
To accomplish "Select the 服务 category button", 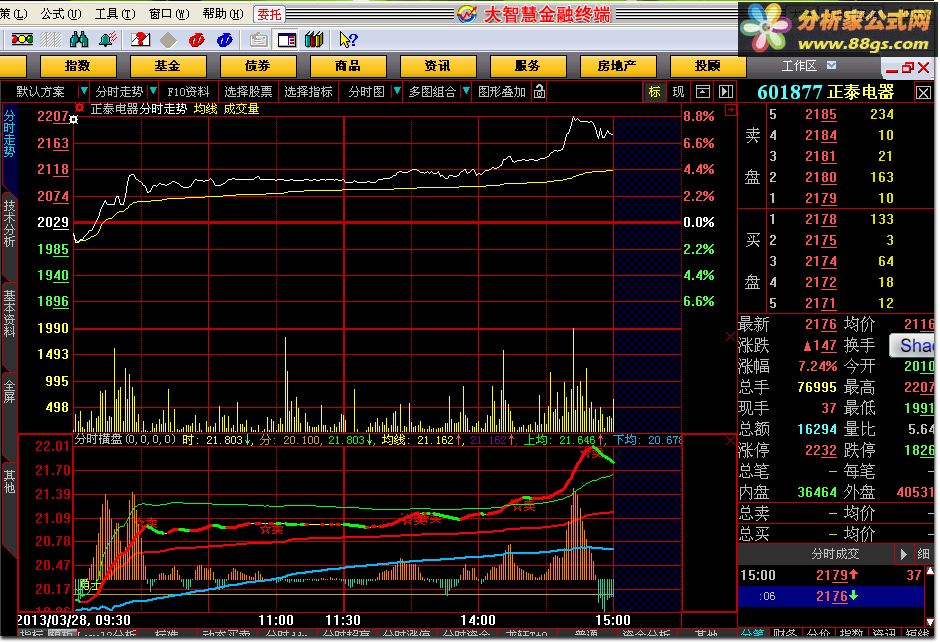I will (528, 66).
